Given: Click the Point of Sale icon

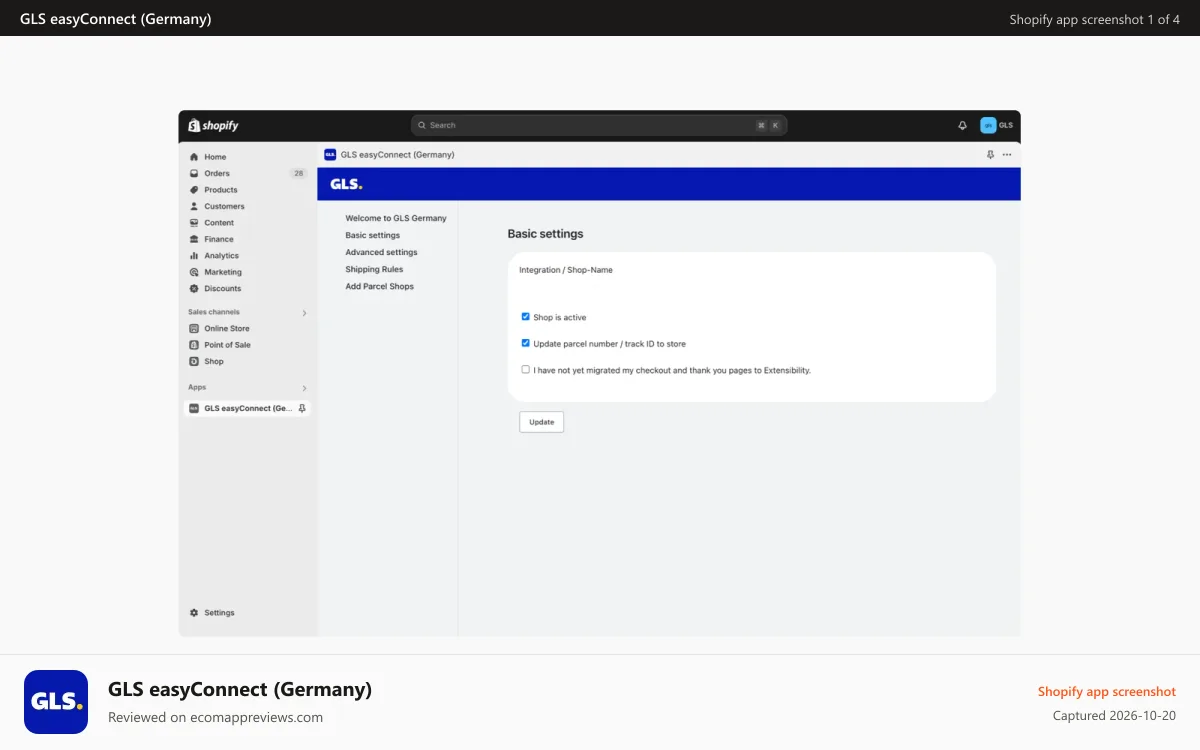Looking at the screenshot, I should point(194,345).
